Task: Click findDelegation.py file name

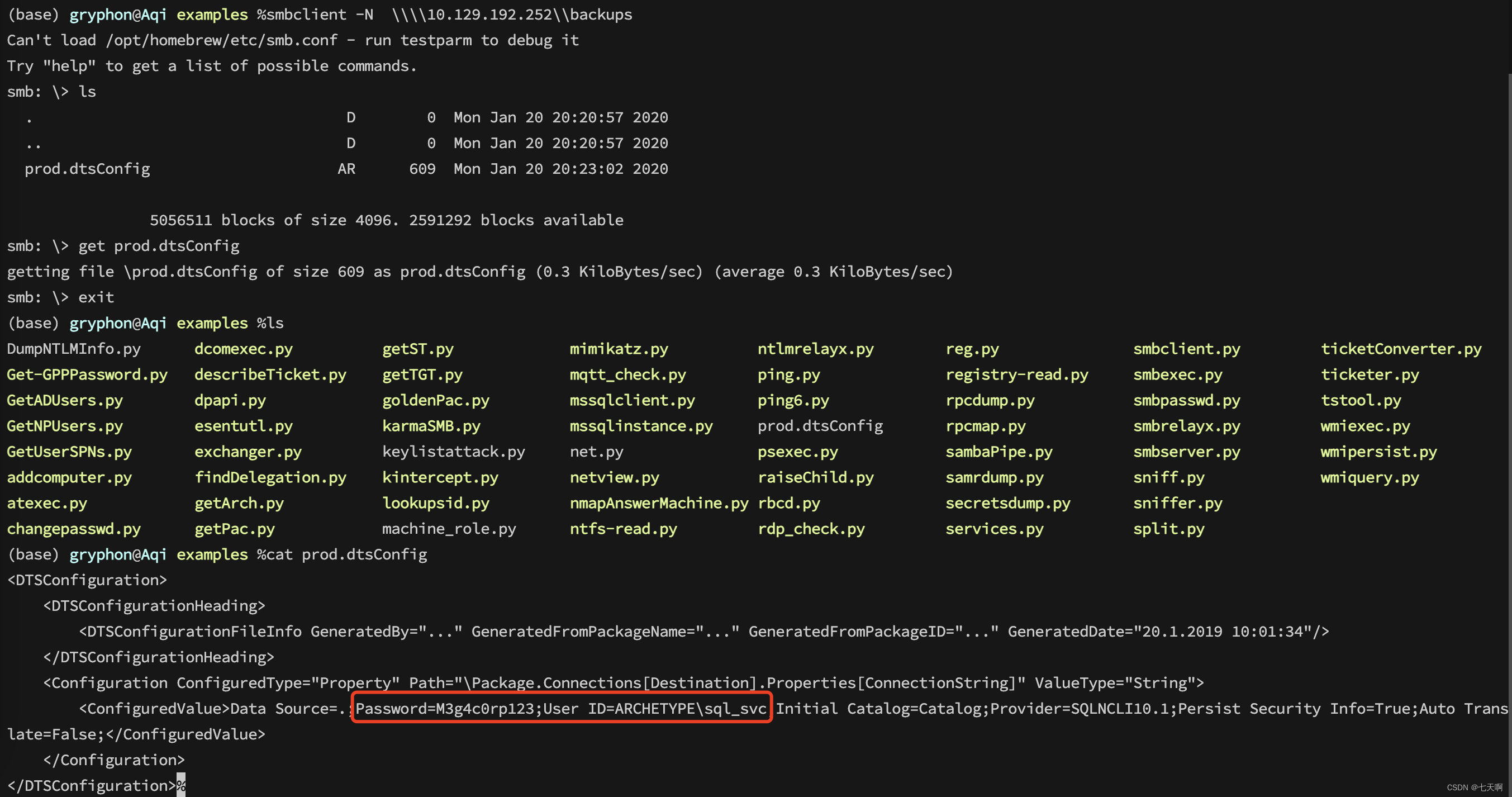Action: pos(270,477)
